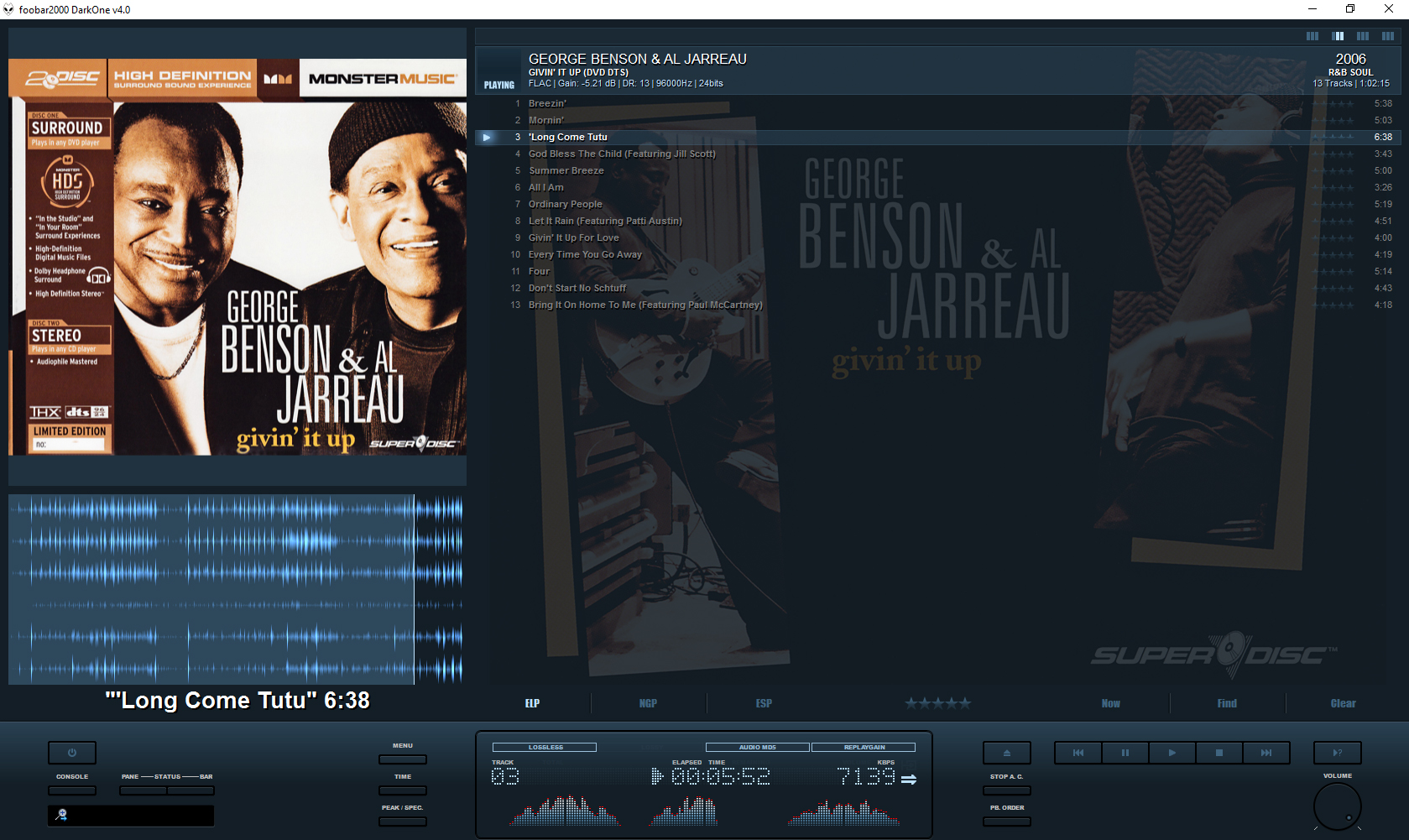This screenshot has width=1409, height=840.
Task: Click the five-star rating bar
Action: [x=937, y=703]
